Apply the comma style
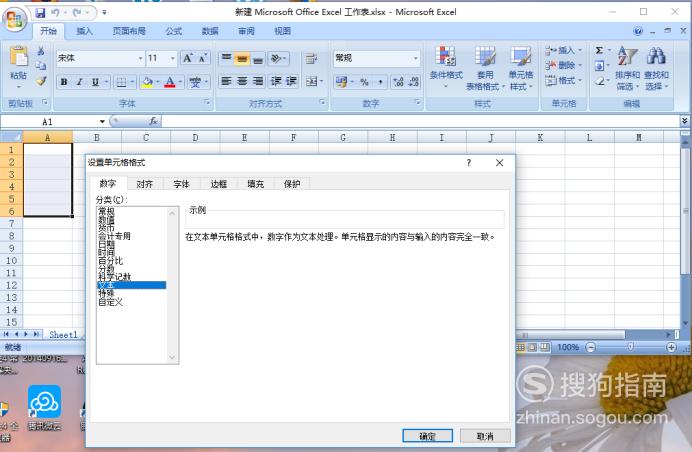692x452 pixels. (380, 82)
